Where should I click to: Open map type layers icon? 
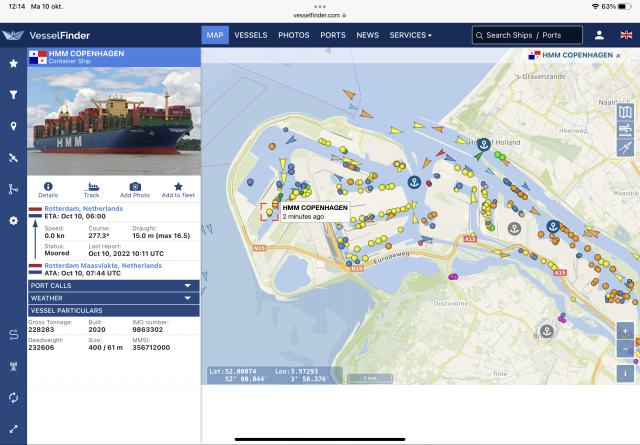625,112
